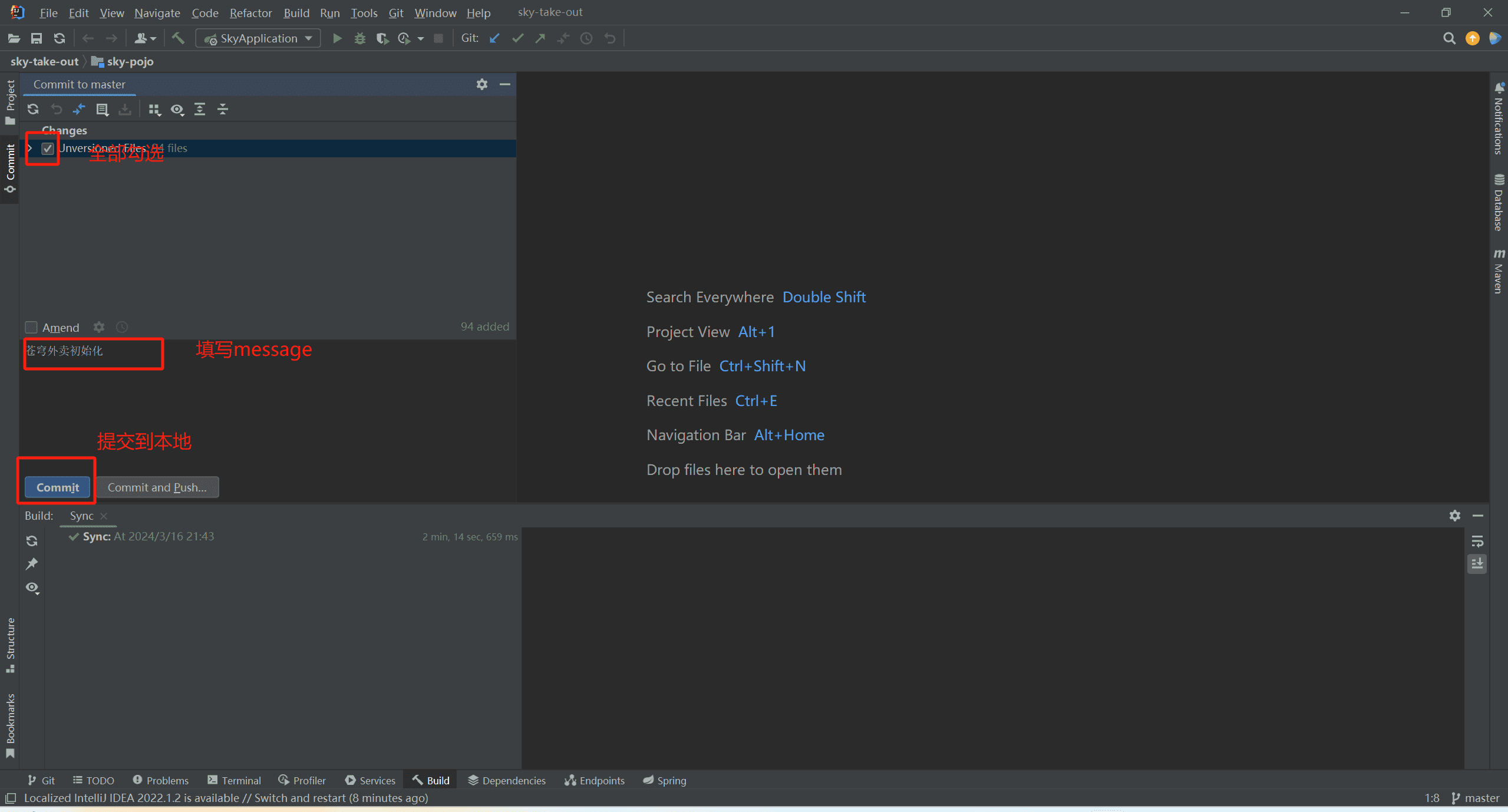Open Commit panel gear options
Viewport: 1508px width, 812px height.
pos(482,84)
